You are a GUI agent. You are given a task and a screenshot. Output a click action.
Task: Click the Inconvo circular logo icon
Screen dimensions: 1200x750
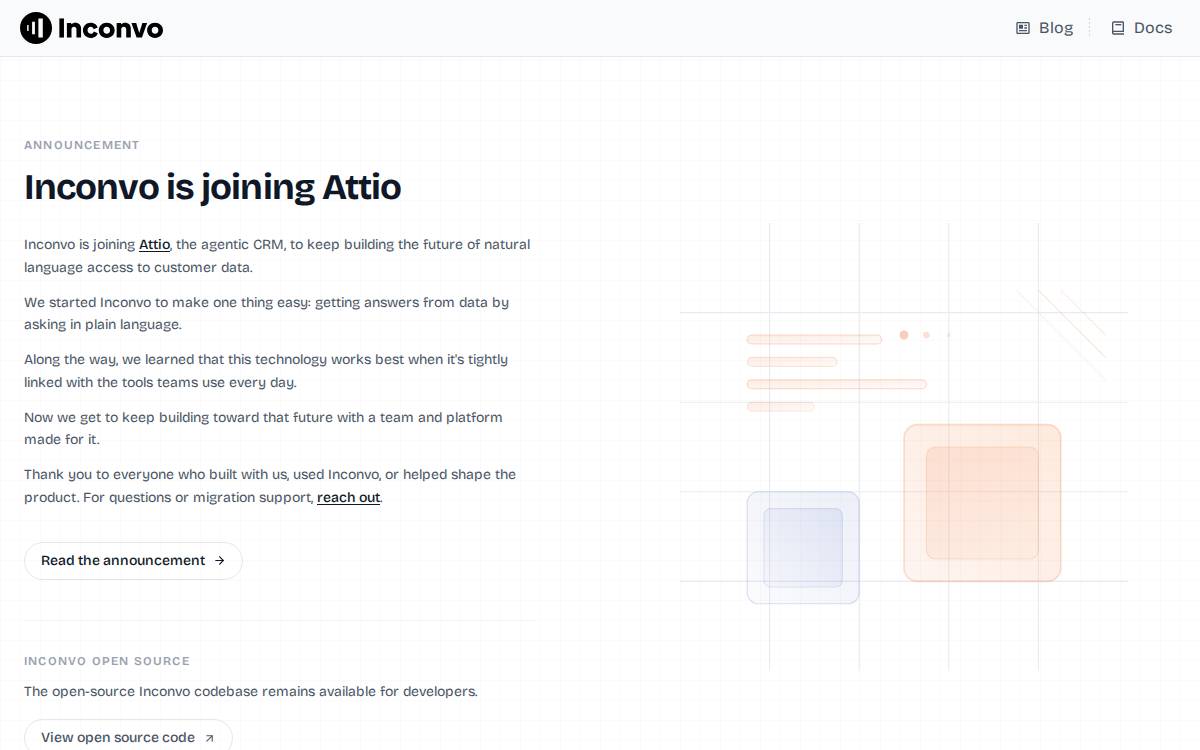tap(36, 28)
